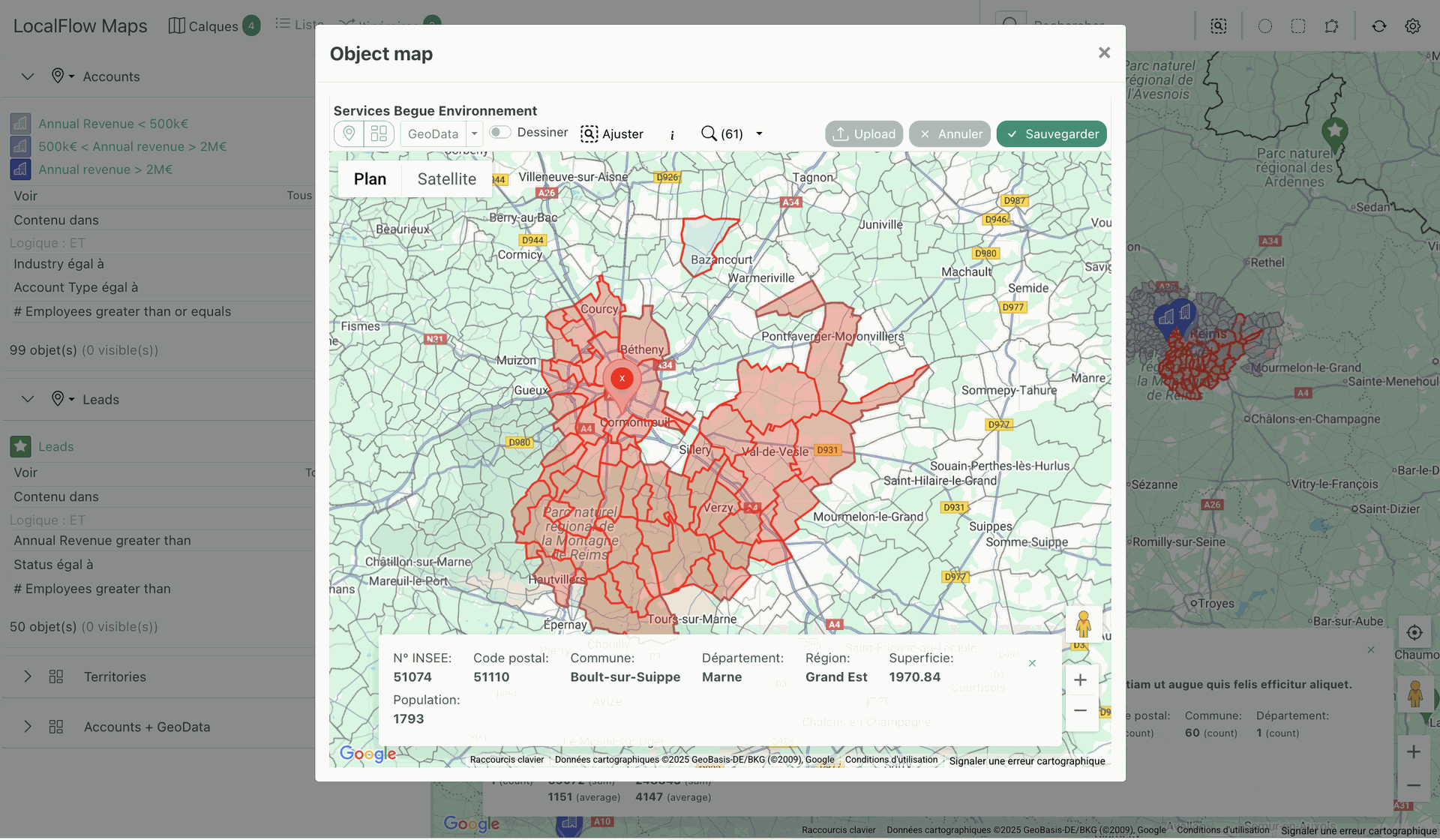Click the Ajuster fit-to-selection icon
The image size is (1440, 840).
click(589, 133)
